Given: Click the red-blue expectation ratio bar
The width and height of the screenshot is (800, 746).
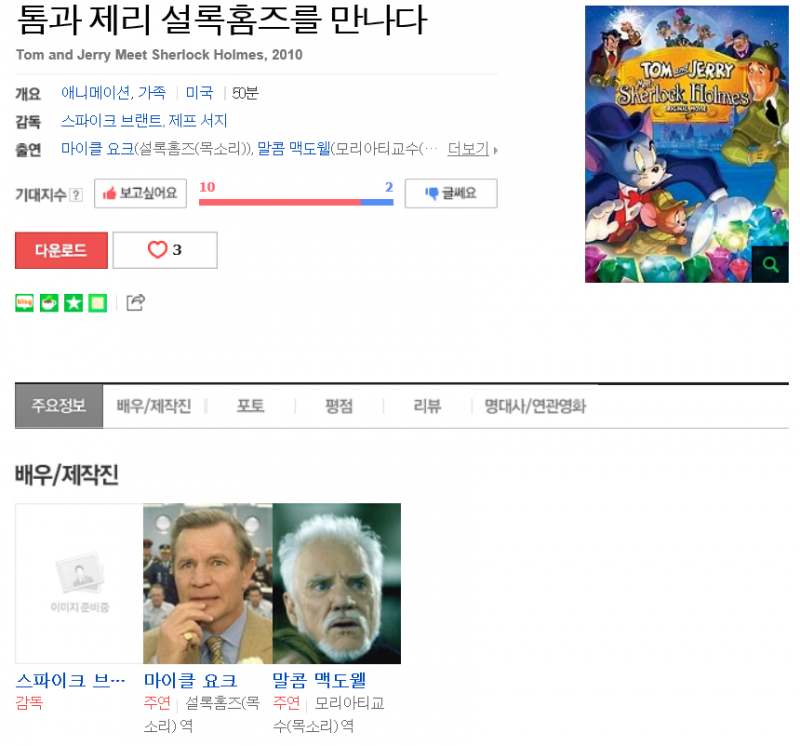Looking at the screenshot, I should point(296,202).
